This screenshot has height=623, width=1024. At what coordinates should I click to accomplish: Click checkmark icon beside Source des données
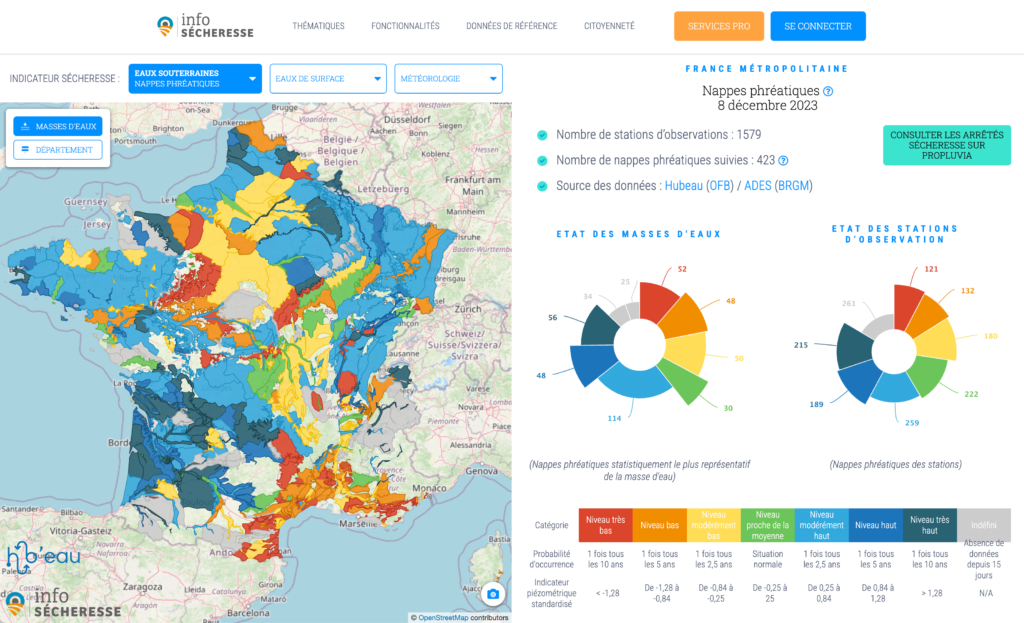[542, 186]
